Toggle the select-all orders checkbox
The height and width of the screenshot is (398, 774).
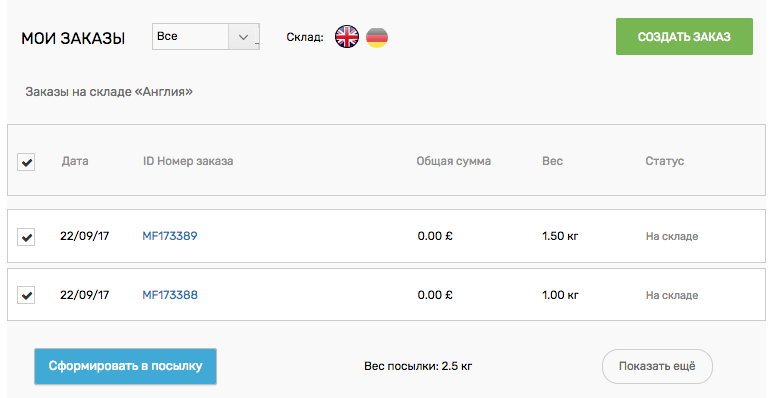point(26,161)
